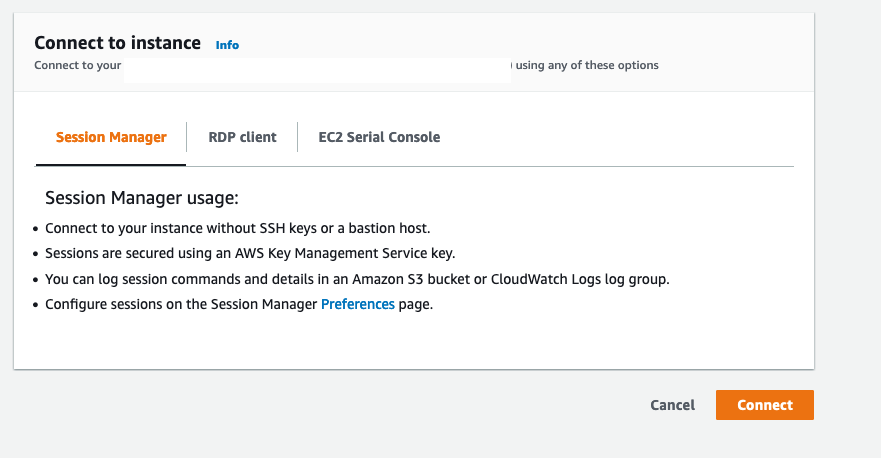This screenshot has height=458, width=881.
Task: Click the "CloudWatch Logs log group" text
Action: (576, 279)
